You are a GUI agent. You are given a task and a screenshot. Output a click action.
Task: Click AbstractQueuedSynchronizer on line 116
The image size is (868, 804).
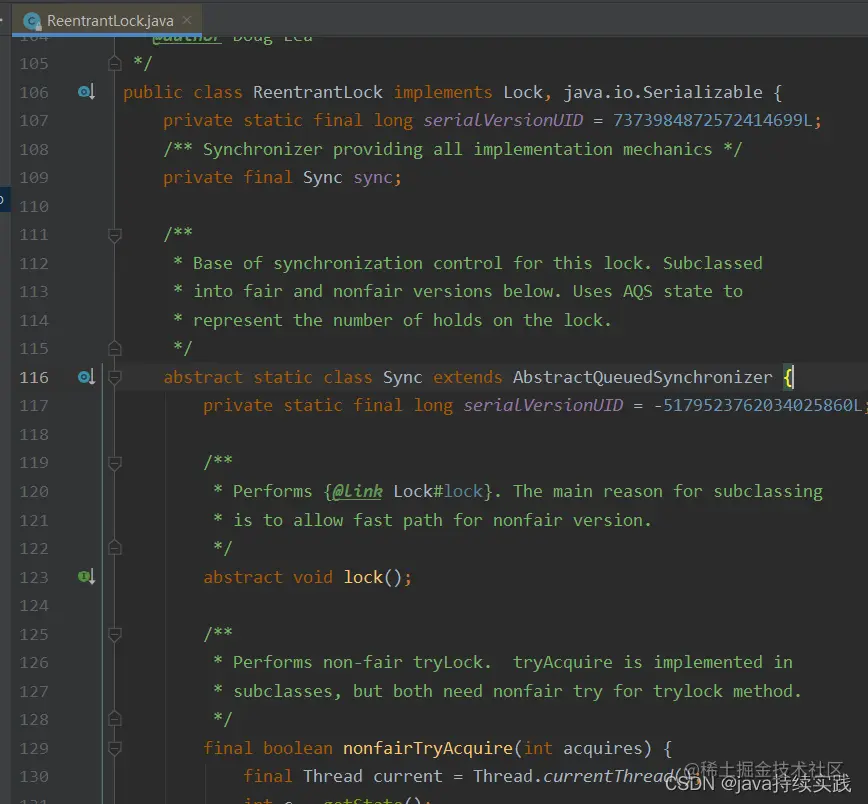click(642, 377)
